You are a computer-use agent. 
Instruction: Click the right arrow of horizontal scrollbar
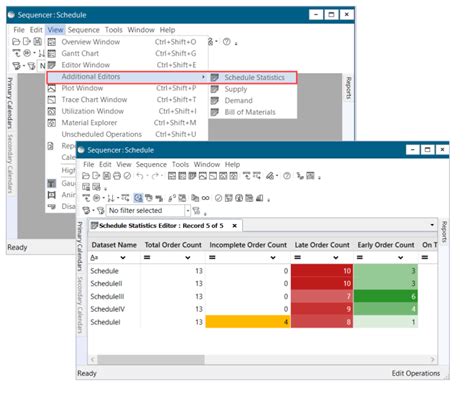tap(433, 359)
